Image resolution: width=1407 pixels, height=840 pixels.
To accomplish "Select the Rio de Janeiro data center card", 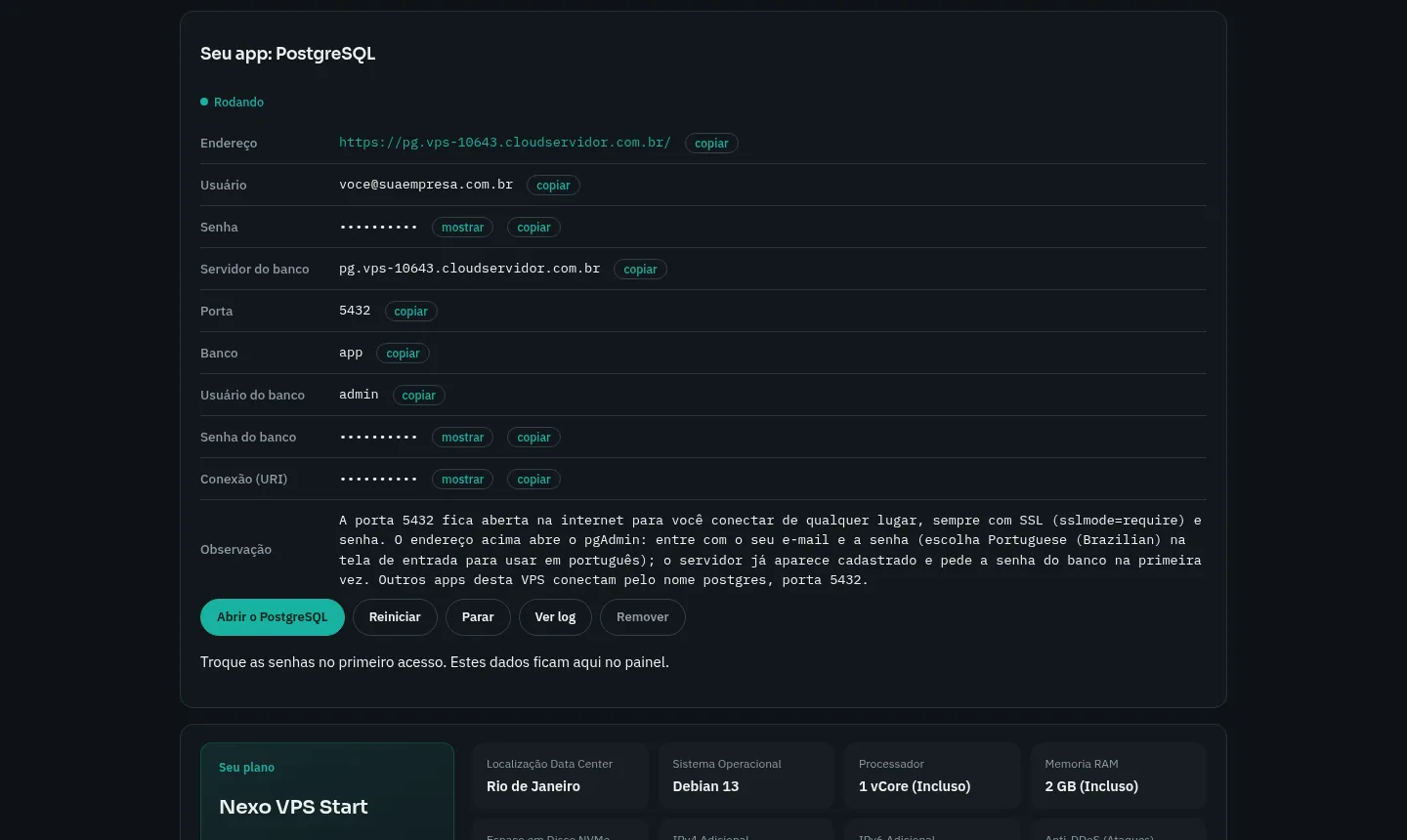I will 560,776.
